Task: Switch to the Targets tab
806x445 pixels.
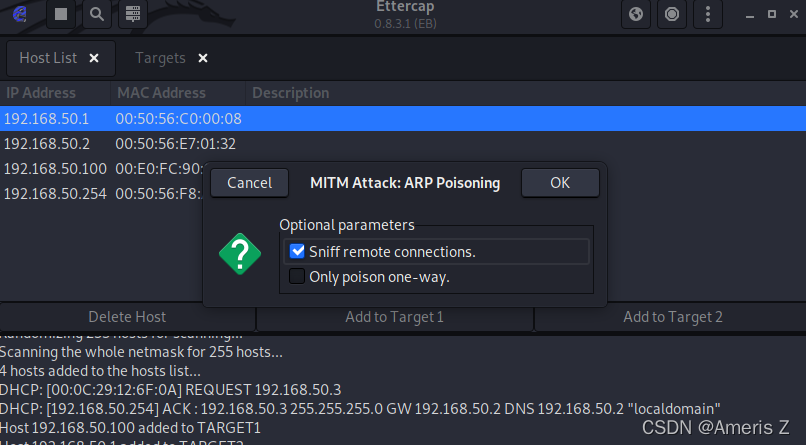Action: click(x=160, y=58)
